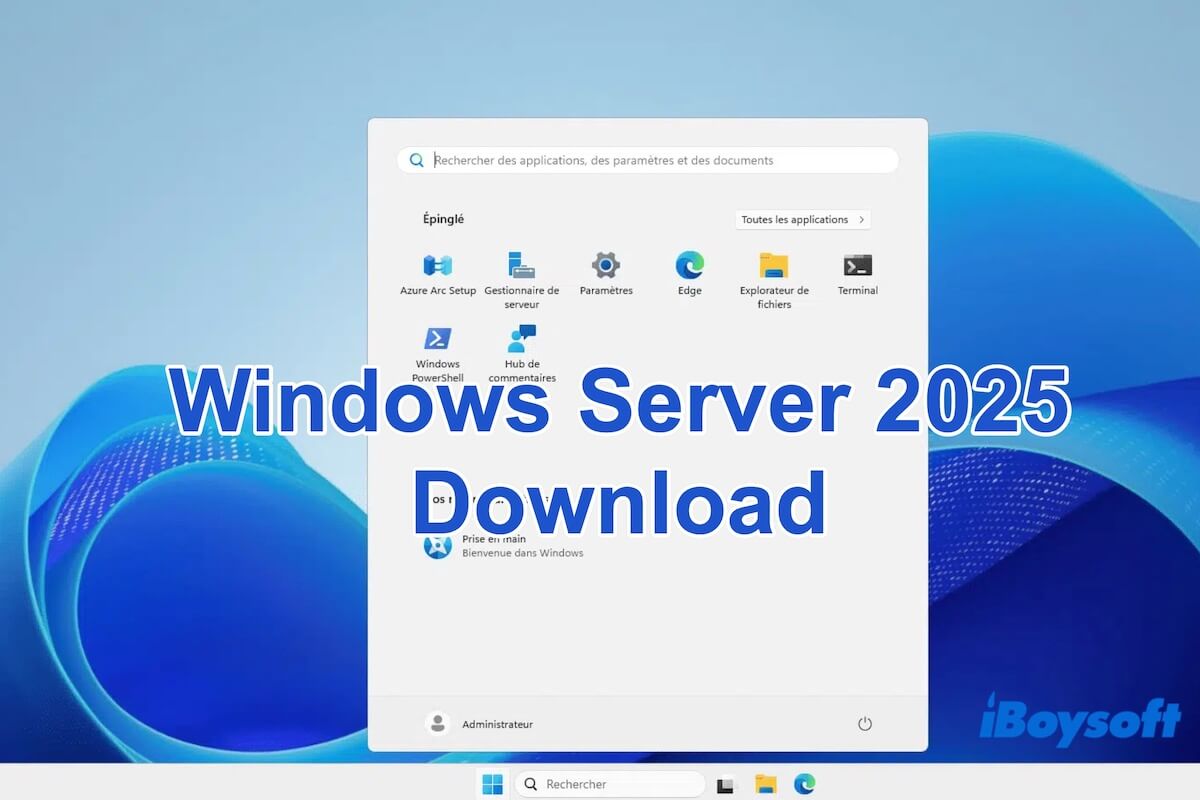Viewport: 1200px width, 800px height.
Task: Open the Hub de commentaires app
Action: pos(521,340)
